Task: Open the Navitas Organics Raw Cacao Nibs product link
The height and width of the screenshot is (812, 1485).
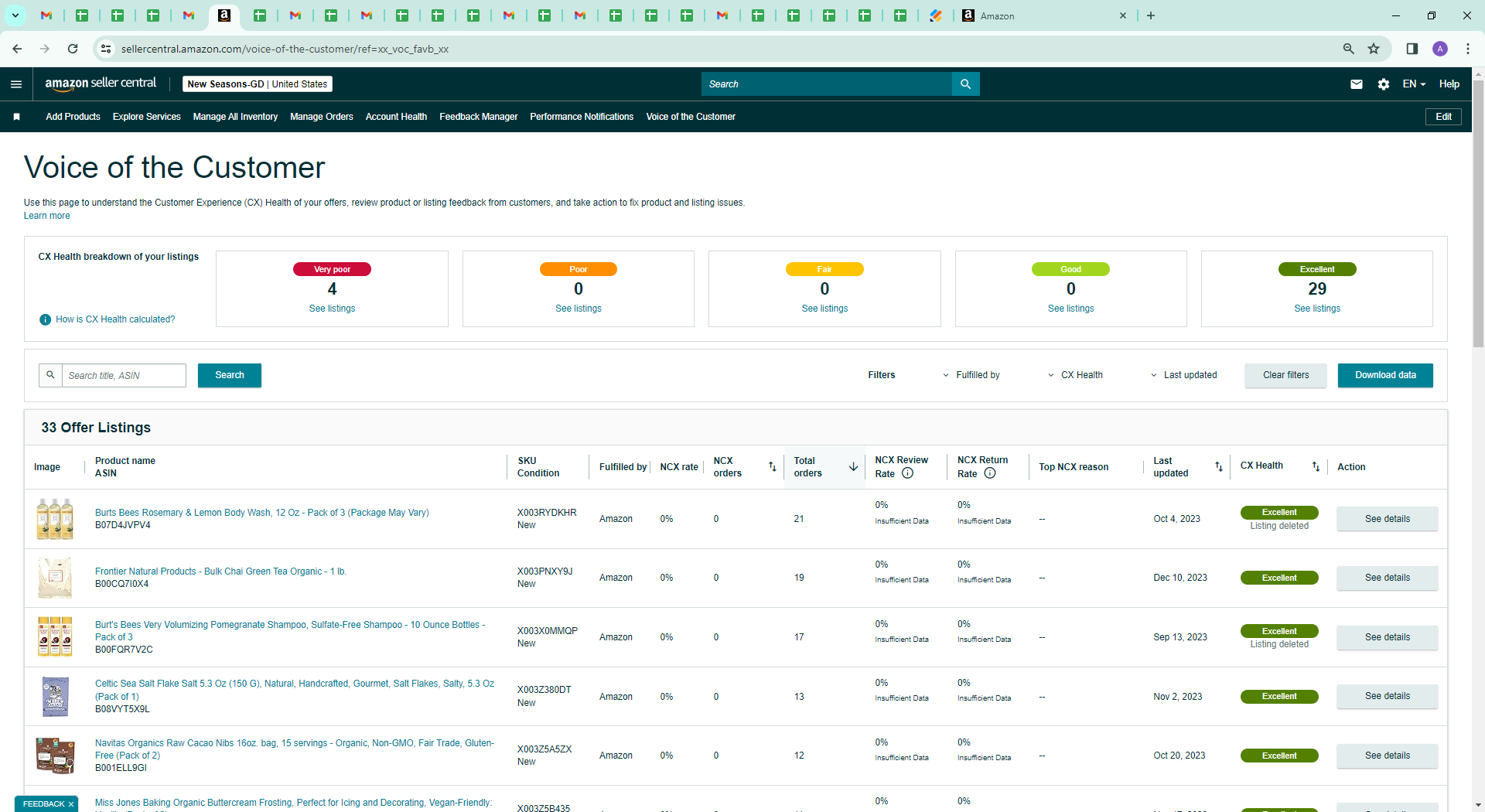Action: click(295, 749)
